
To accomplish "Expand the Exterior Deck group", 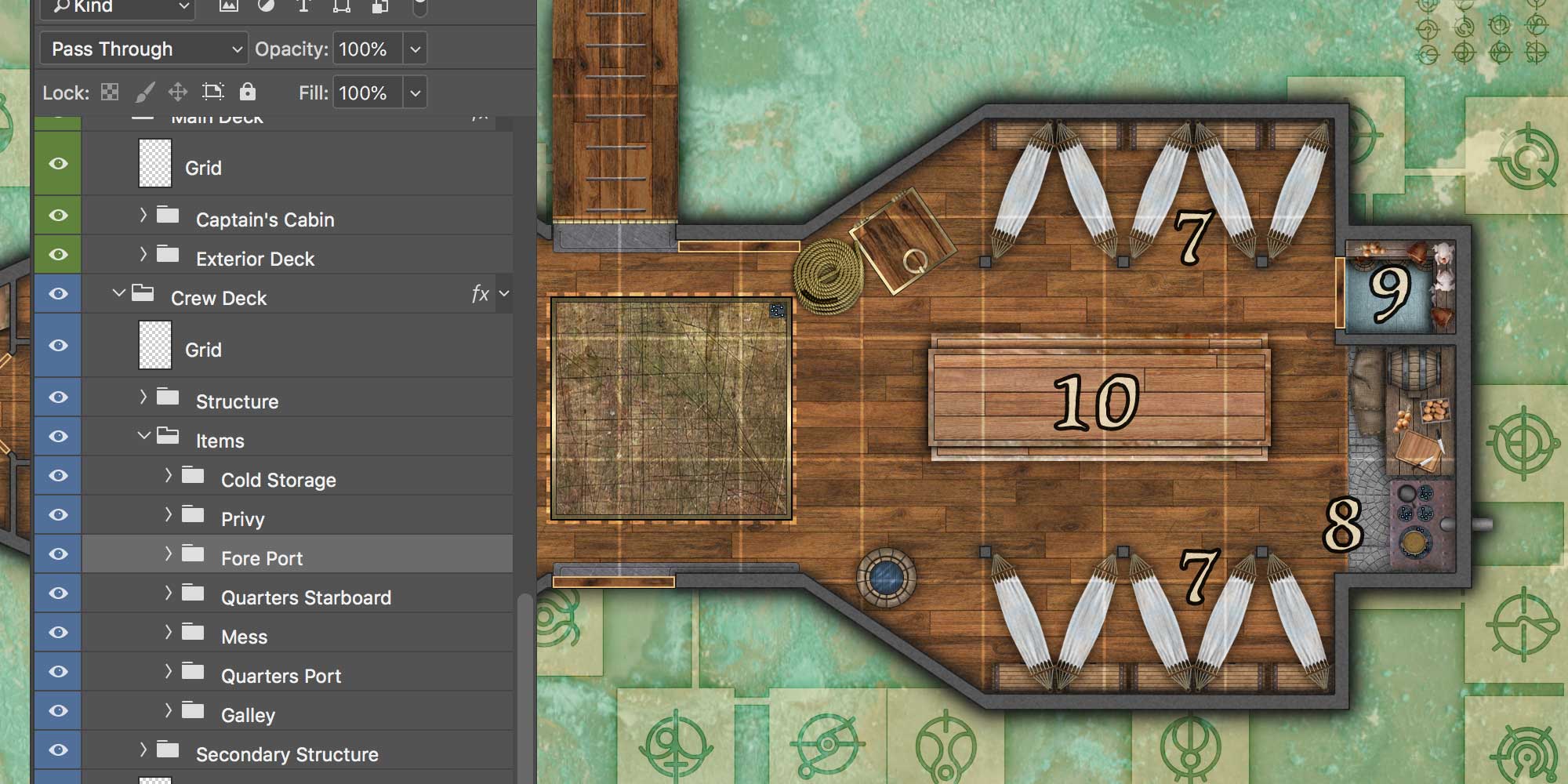I will (x=143, y=253).
